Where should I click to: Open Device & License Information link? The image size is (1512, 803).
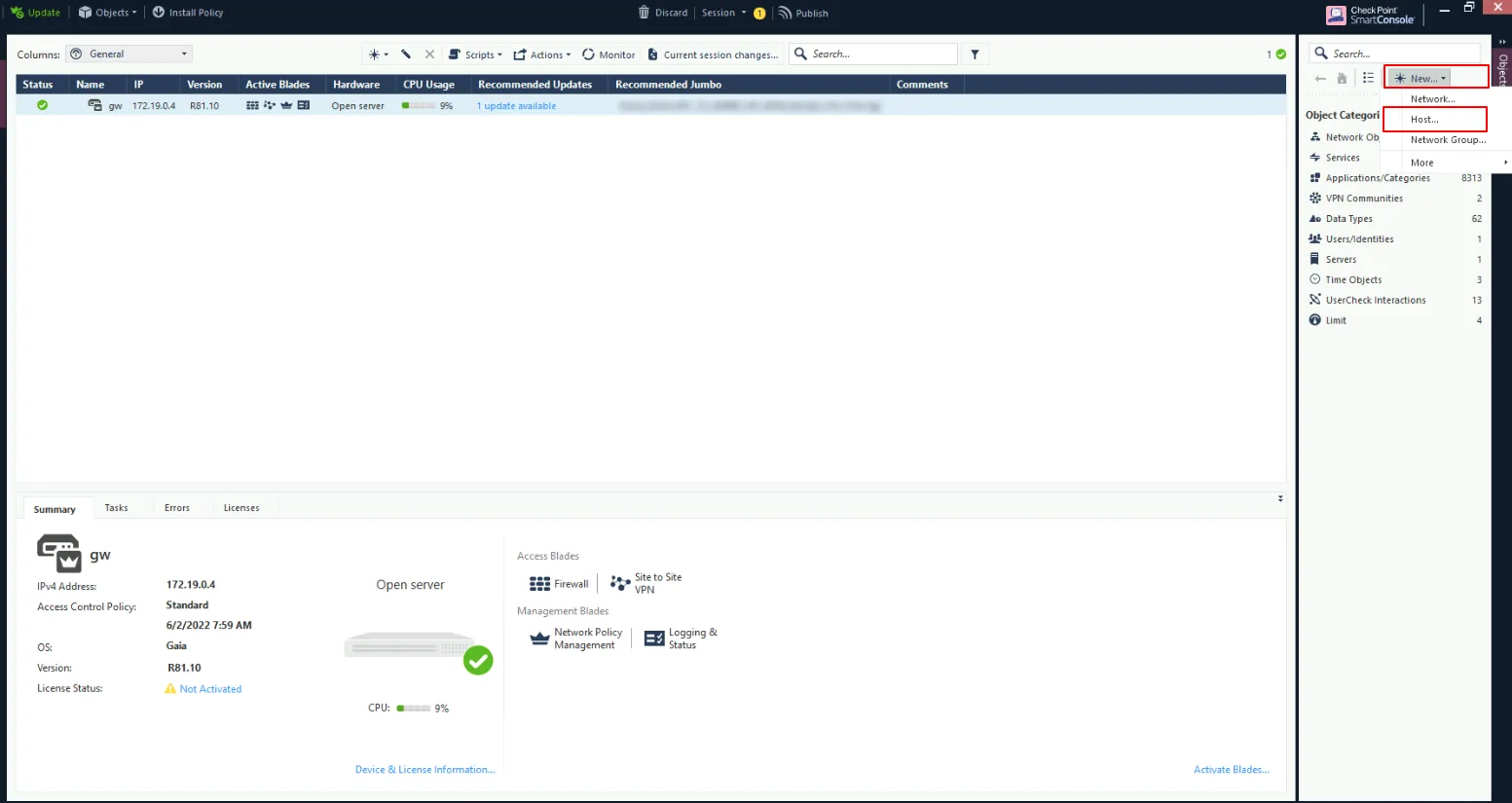coord(424,770)
